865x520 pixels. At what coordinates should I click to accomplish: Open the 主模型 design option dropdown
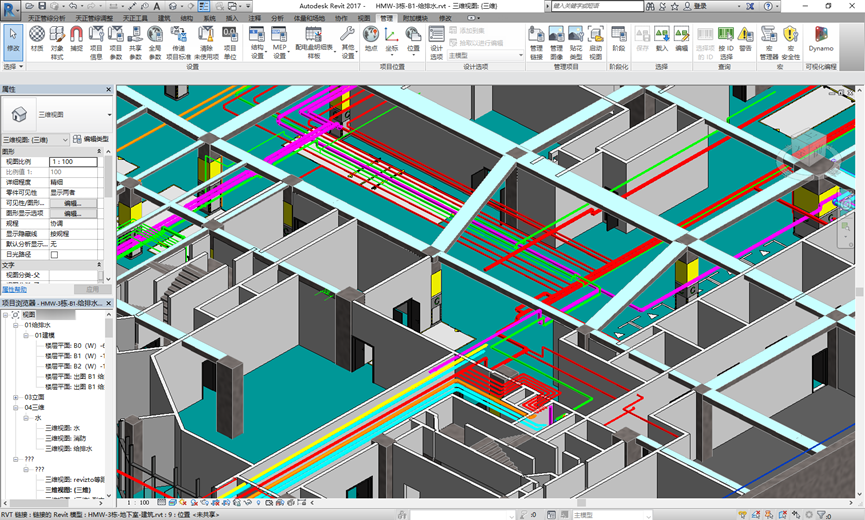[x=485, y=55]
